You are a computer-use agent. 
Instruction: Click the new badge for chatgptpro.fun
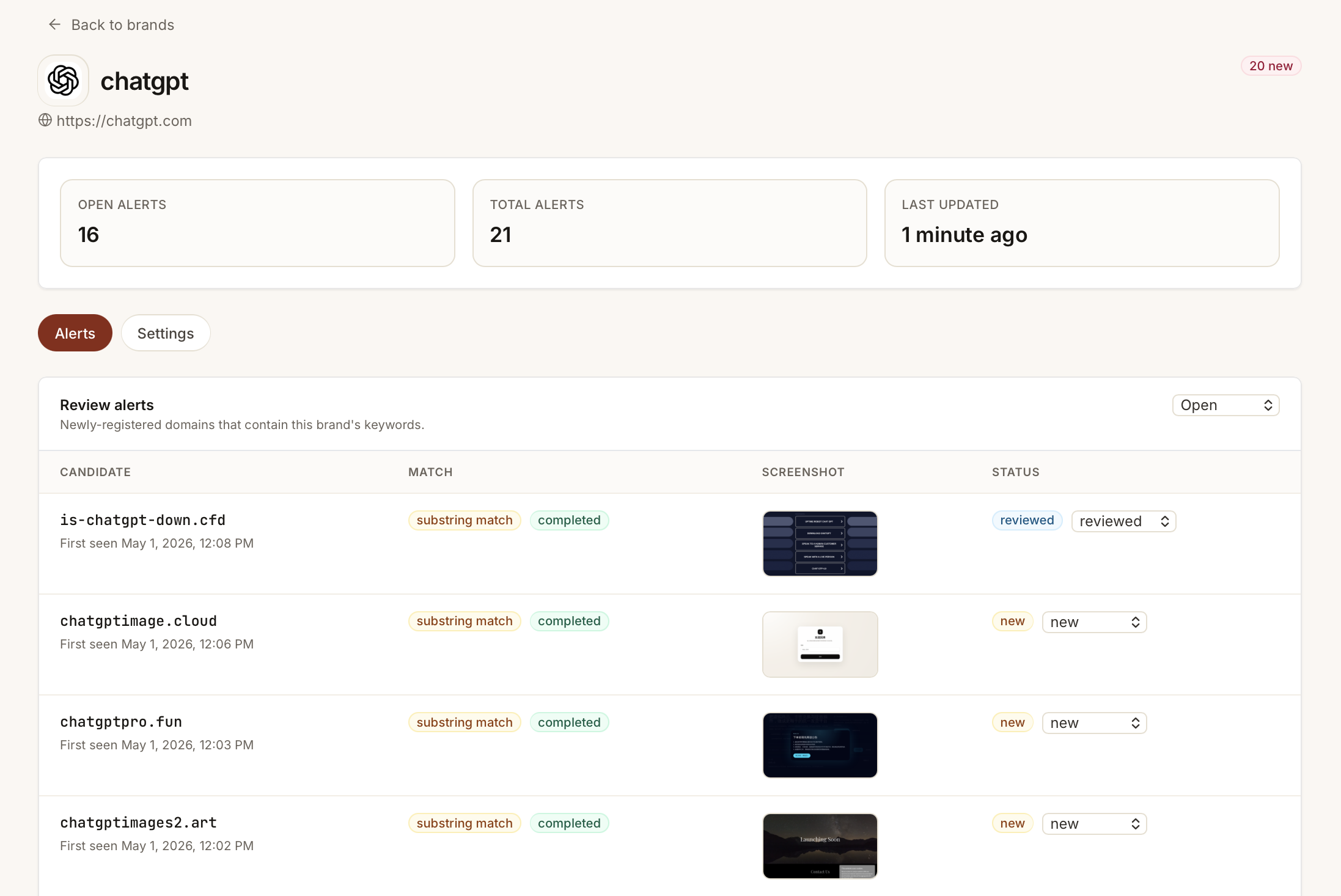(x=1012, y=722)
